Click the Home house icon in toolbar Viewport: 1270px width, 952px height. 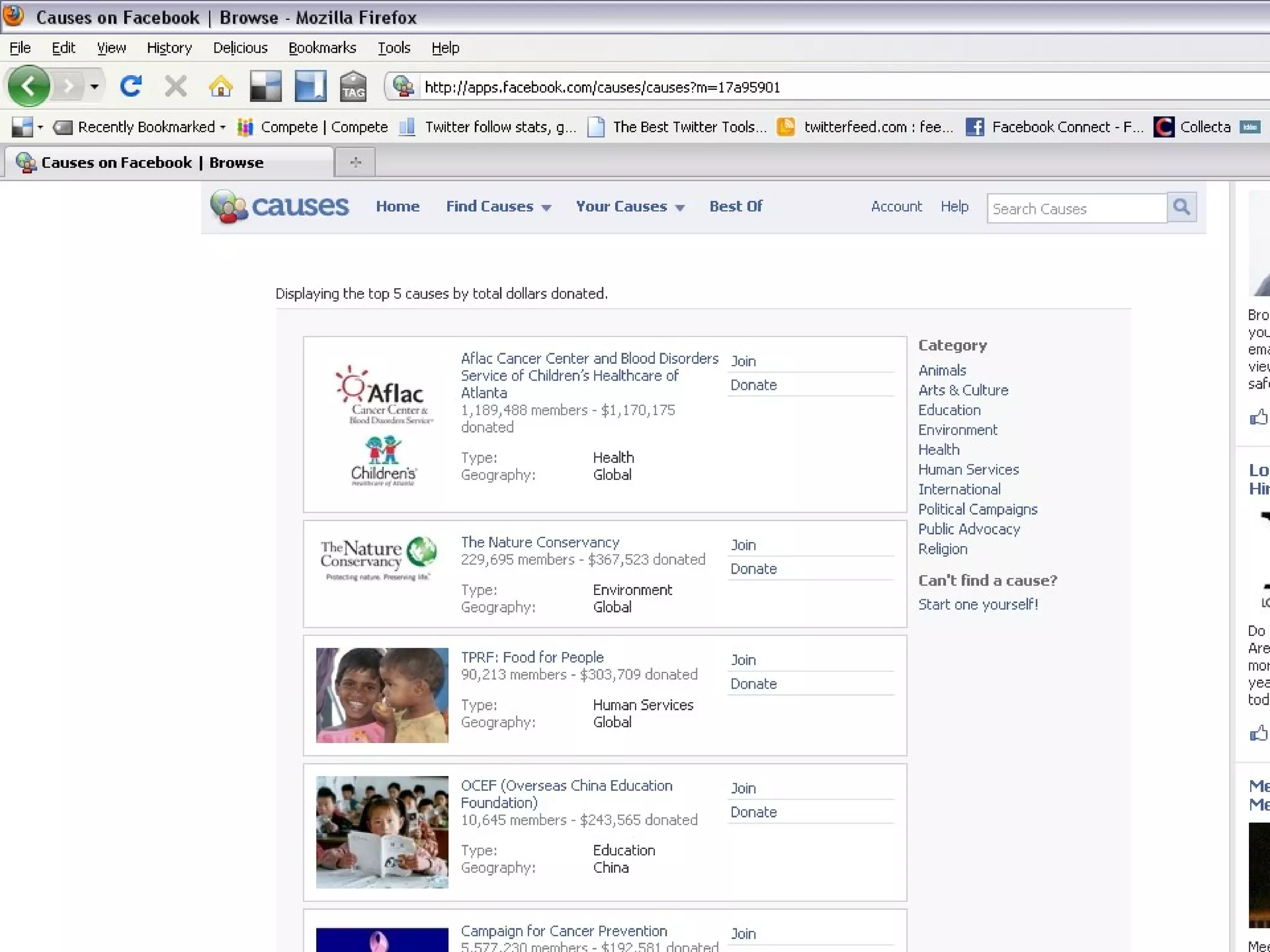[x=220, y=86]
